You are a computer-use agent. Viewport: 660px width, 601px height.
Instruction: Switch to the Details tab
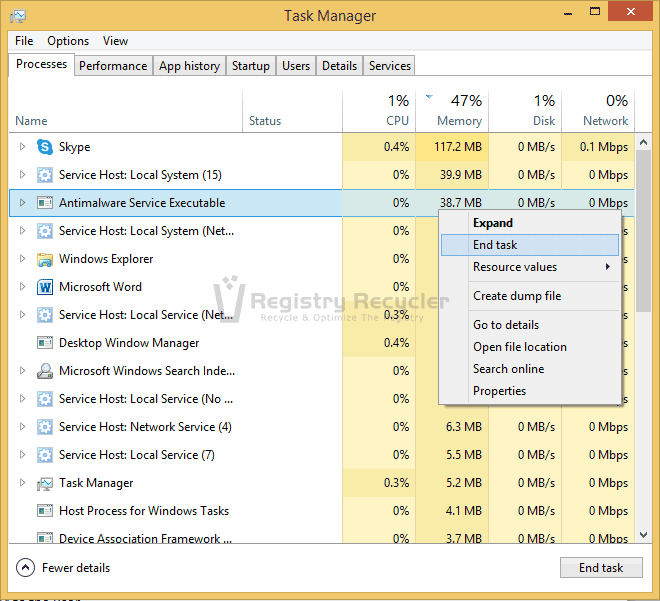tap(339, 66)
